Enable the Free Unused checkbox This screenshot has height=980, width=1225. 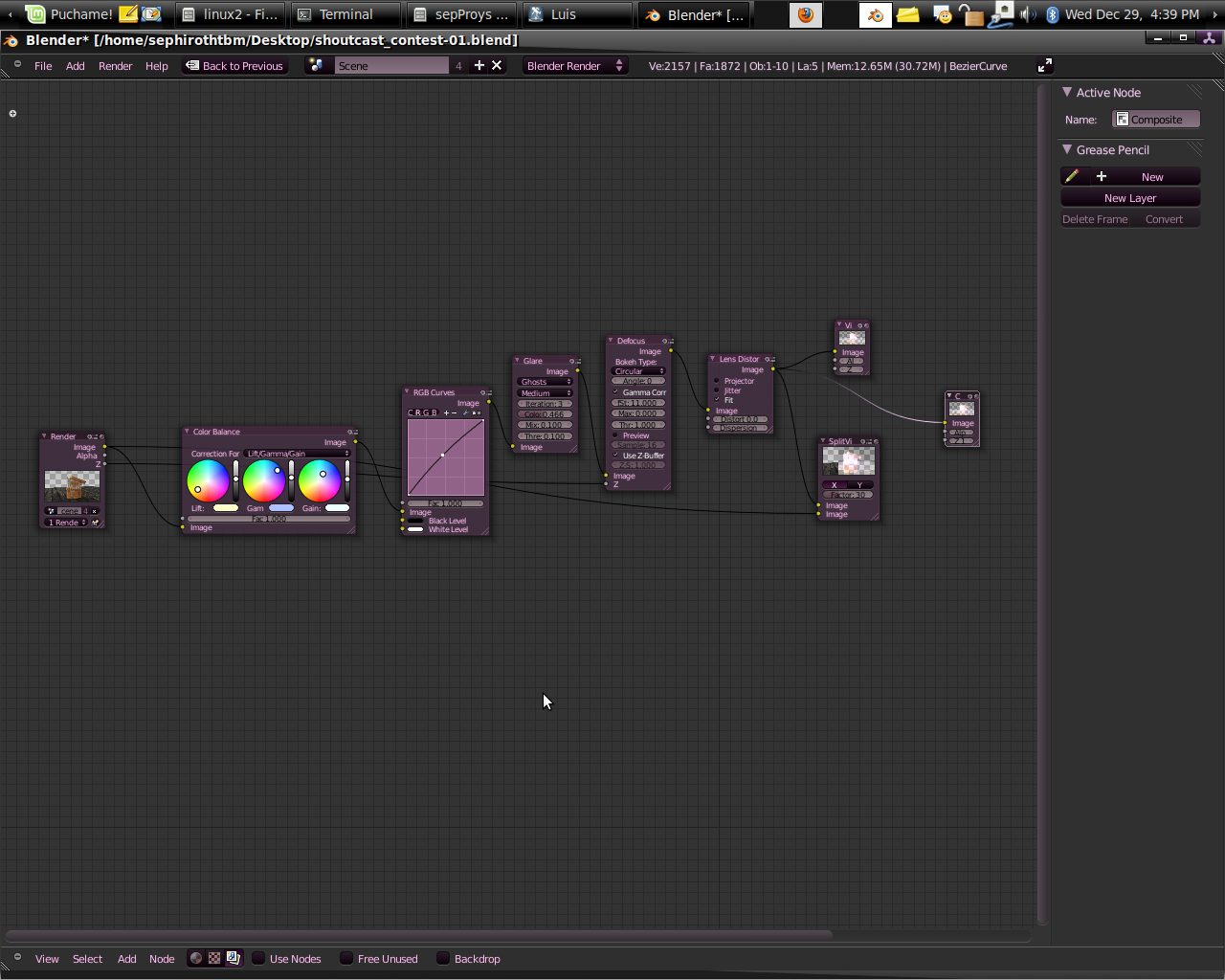click(346, 958)
